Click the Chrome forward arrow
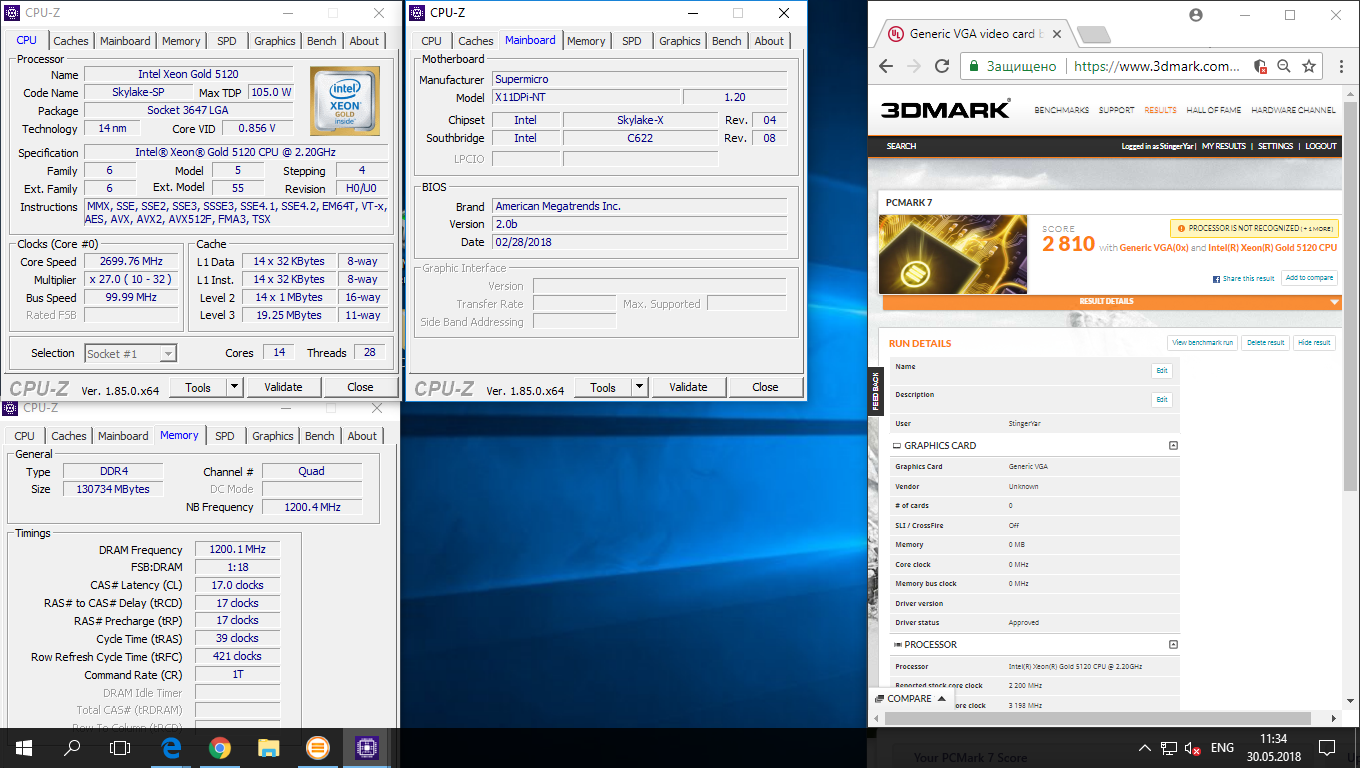The height and width of the screenshot is (768, 1360). click(914, 66)
